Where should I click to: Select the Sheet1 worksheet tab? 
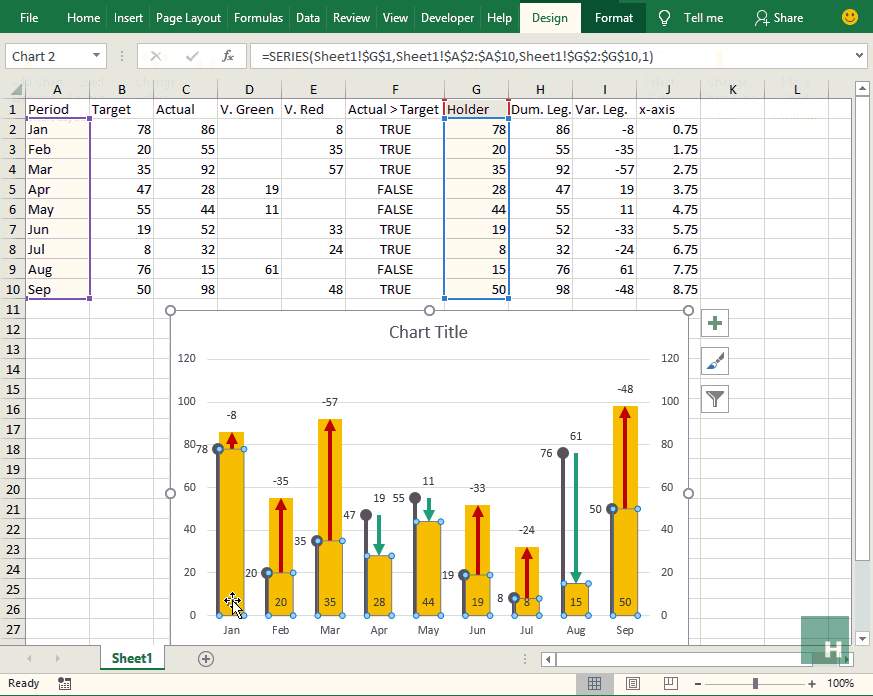[132, 658]
